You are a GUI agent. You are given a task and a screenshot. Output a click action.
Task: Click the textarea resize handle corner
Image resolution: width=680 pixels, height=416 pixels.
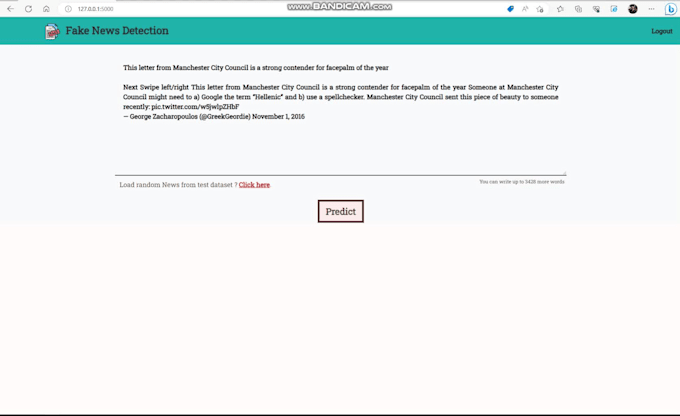[x=564, y=173]
